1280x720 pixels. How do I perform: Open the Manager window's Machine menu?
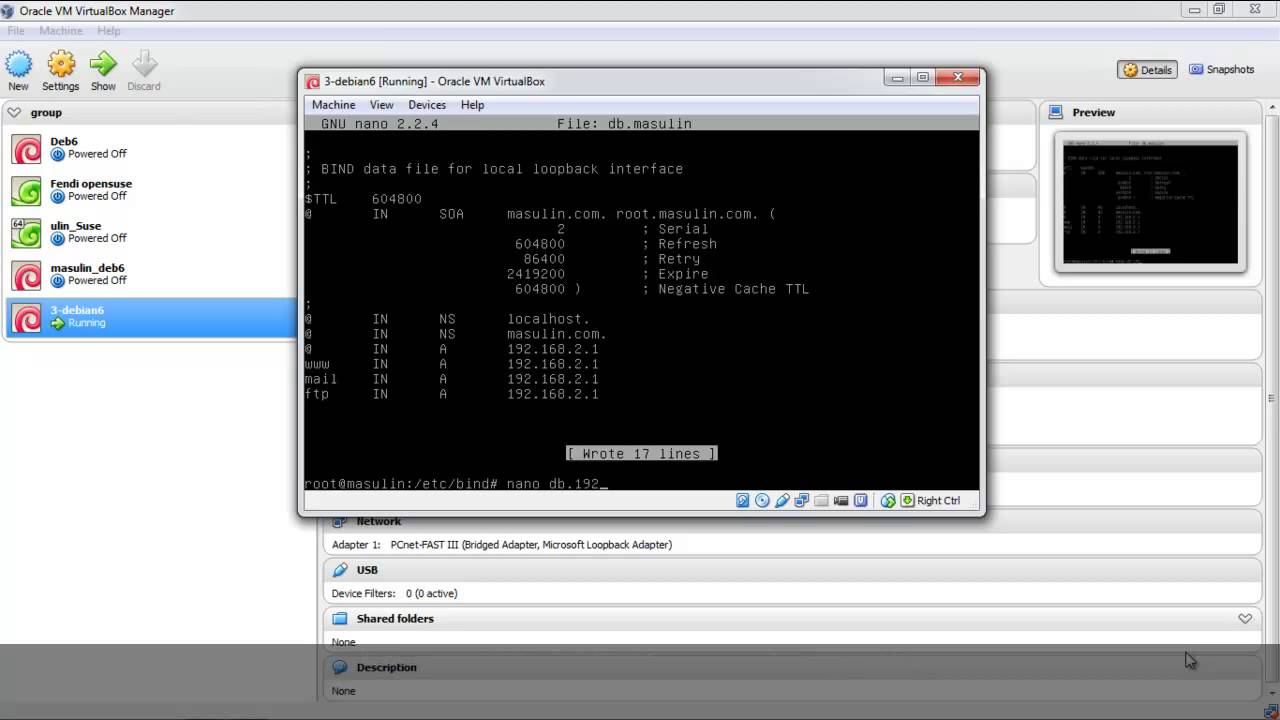(61, 31)
